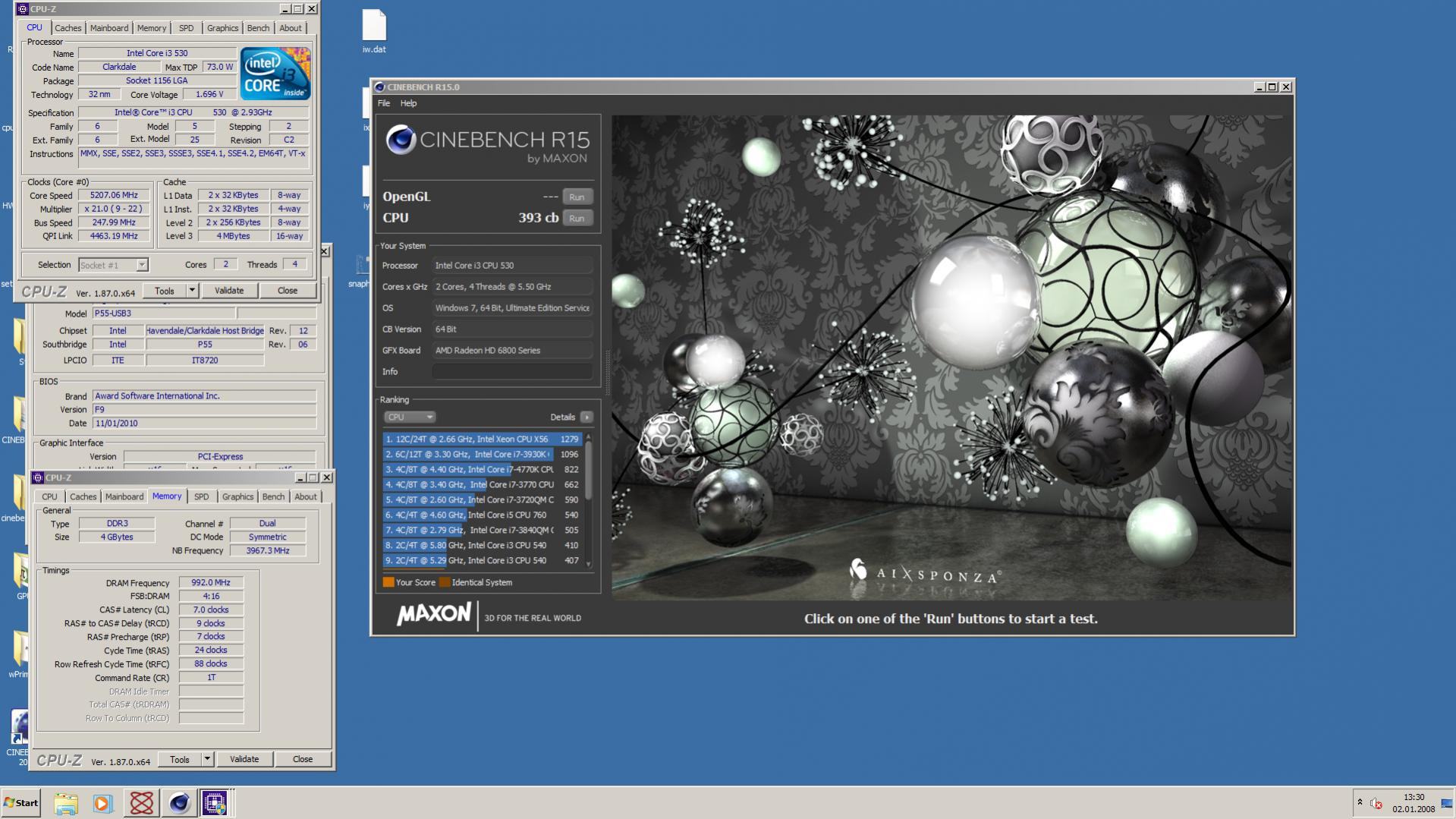
Task: Open the Bench tab in top CPU-Z window
Action: pyautogui.click(x=258, y=28)
